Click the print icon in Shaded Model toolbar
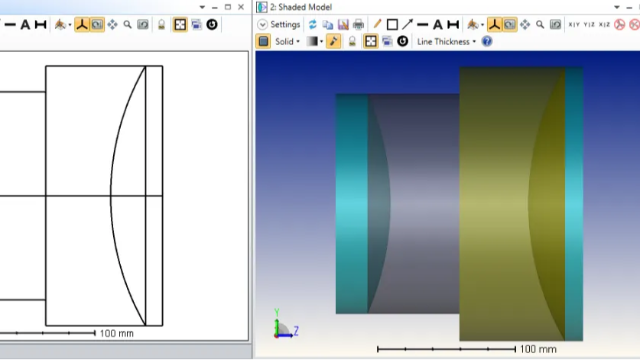The image size is (640, 360). point(358,24)
